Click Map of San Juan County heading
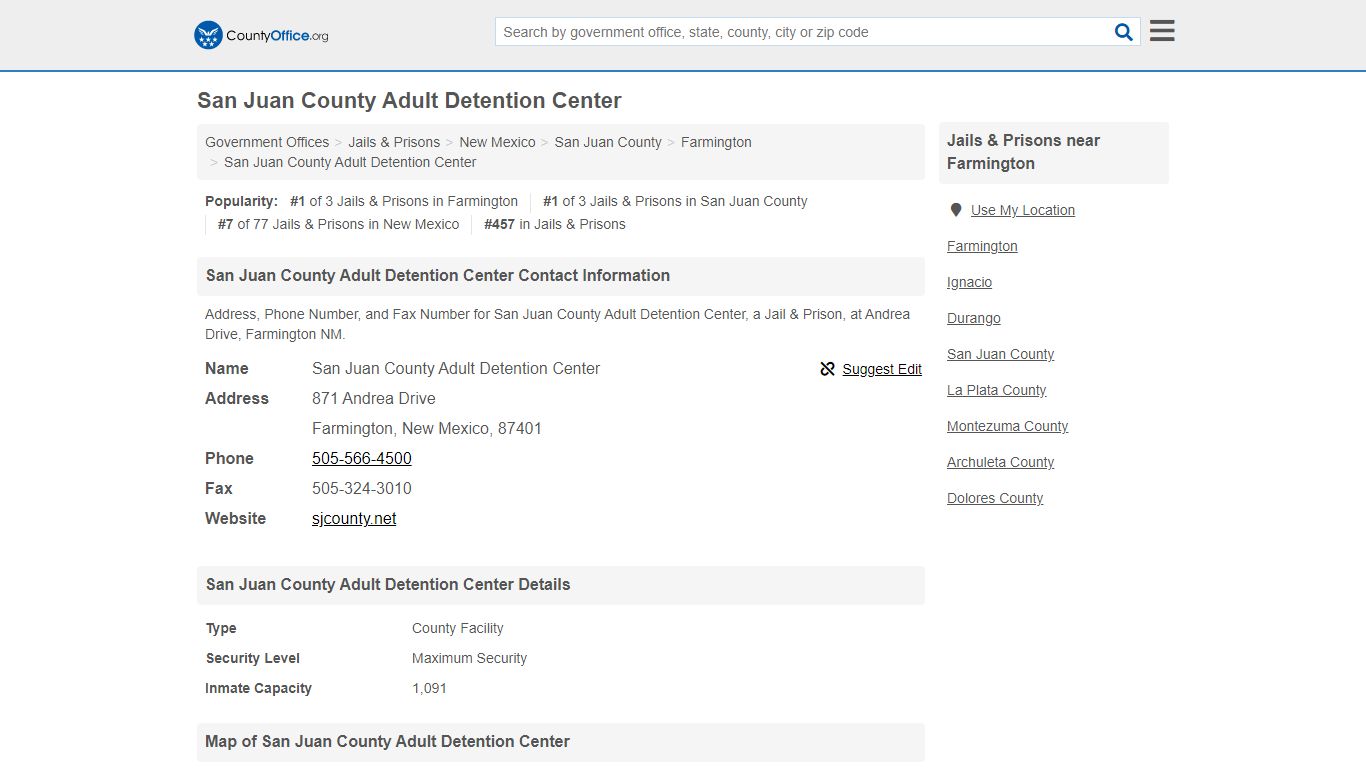This screenshot has height=768, width=1366. click(387, 741)
